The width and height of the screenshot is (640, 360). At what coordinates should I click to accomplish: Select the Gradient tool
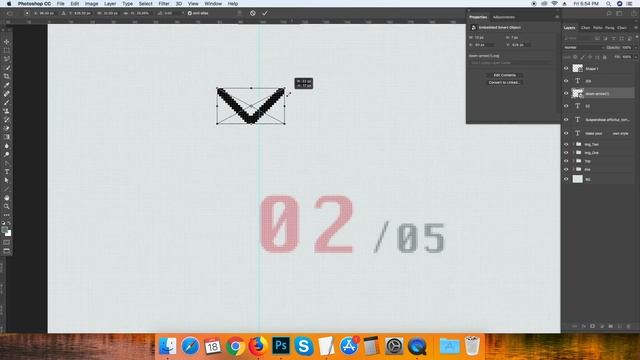click(x=7, y=137)
